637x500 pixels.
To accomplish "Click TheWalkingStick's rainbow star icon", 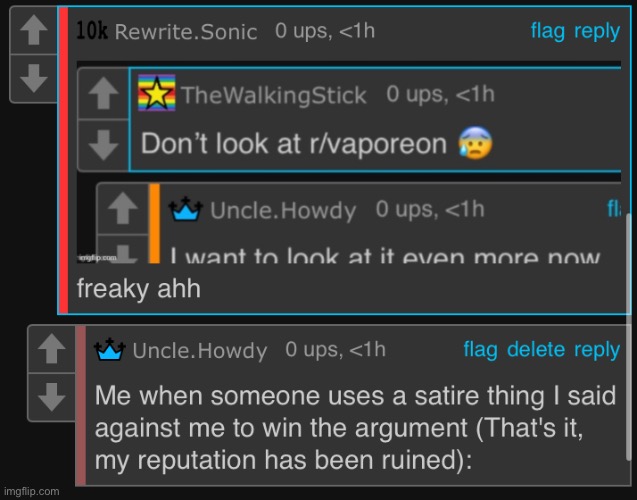I will [156, 93].
